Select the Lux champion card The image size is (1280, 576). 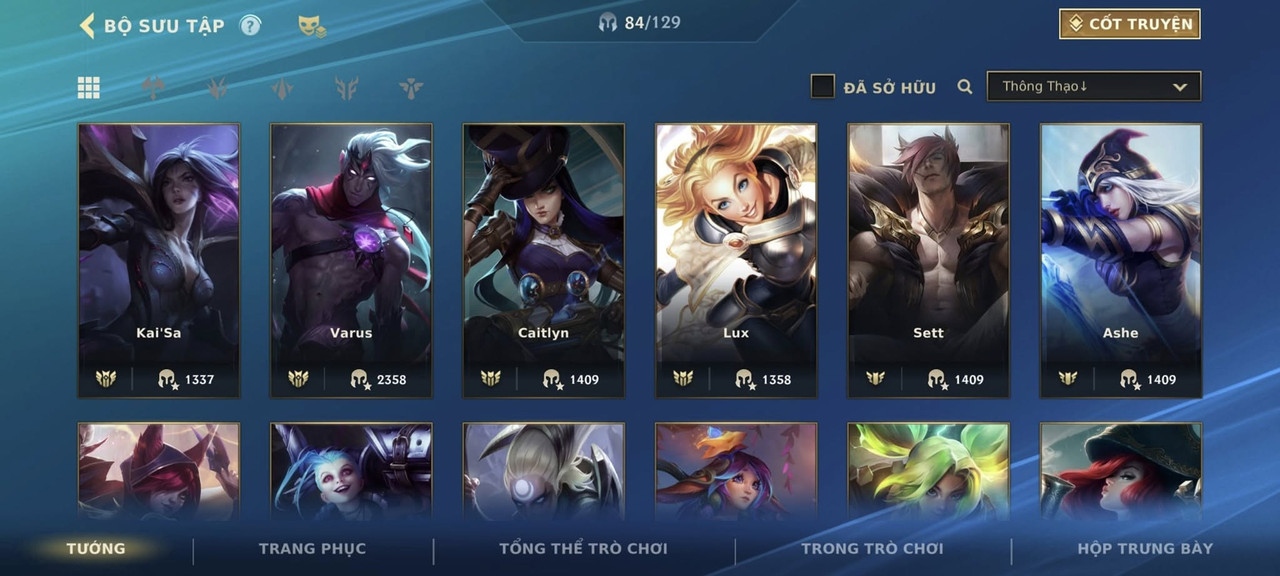(x=736, y=260)
